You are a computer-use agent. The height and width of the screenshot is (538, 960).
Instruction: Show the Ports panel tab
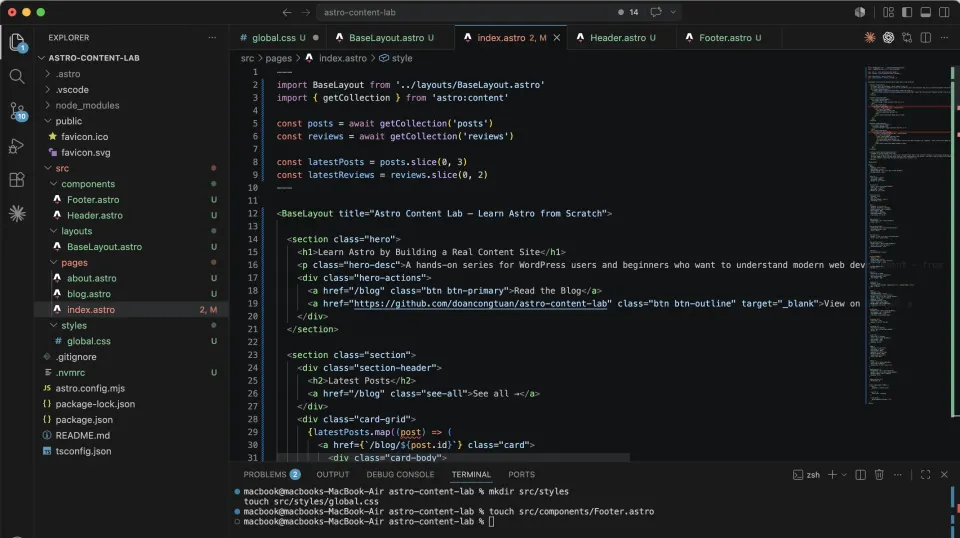[x=521, y=474]
